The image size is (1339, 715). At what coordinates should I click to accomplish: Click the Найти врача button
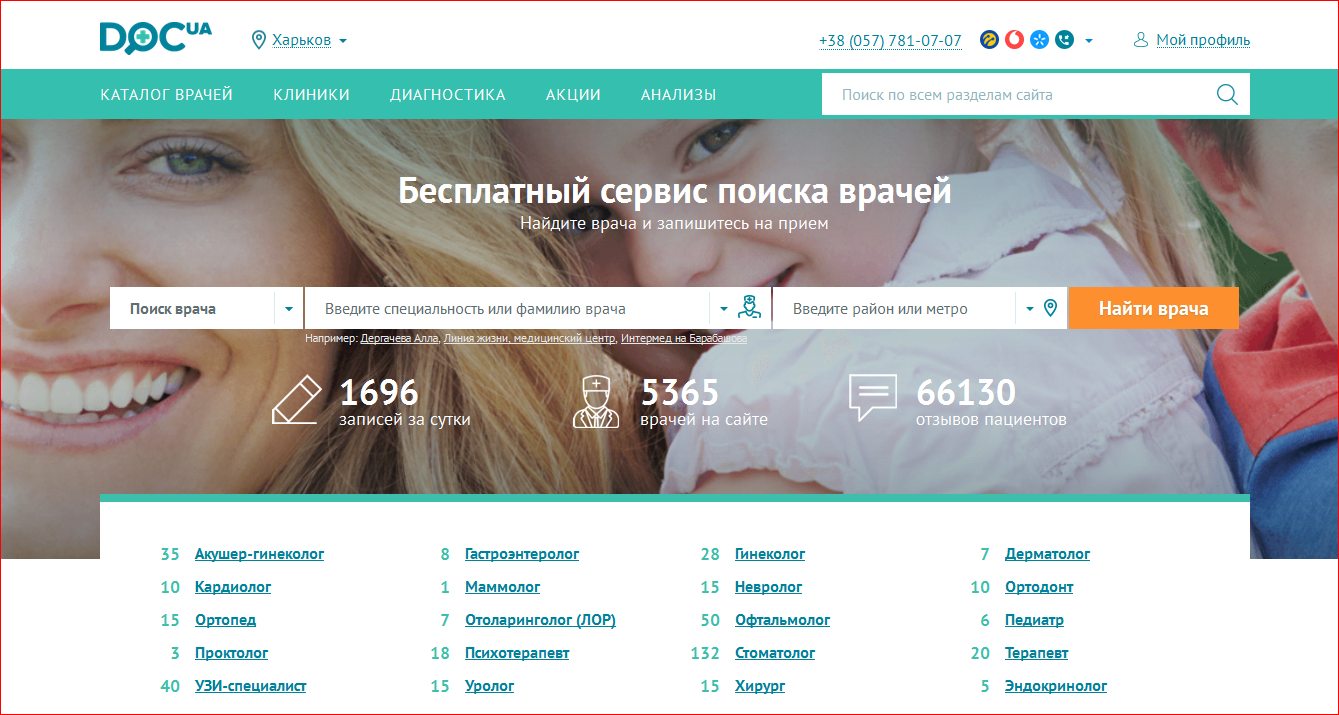tap(1154, 308)
